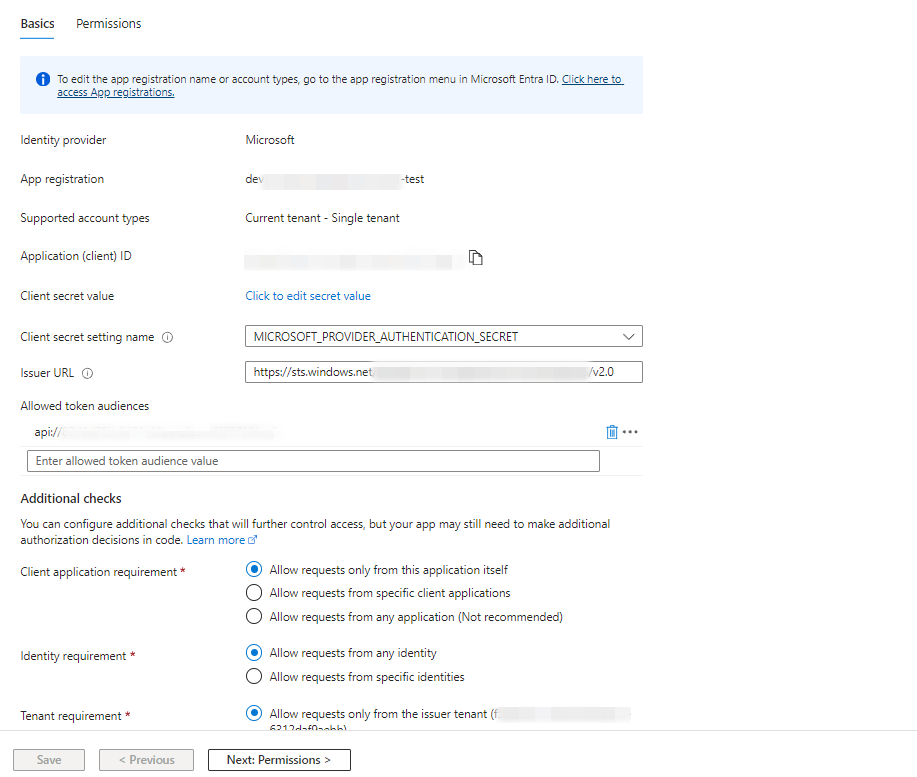
Task: Select Allow requests from any application option
Action: 254,617
